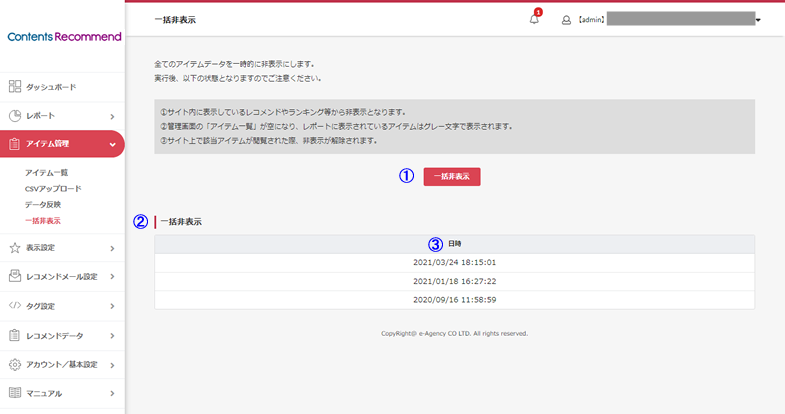Screen dimensions: 785x414
Task: Select 一括非表示 submenu item
Action: pyautogui.click(x=43, y=221)
